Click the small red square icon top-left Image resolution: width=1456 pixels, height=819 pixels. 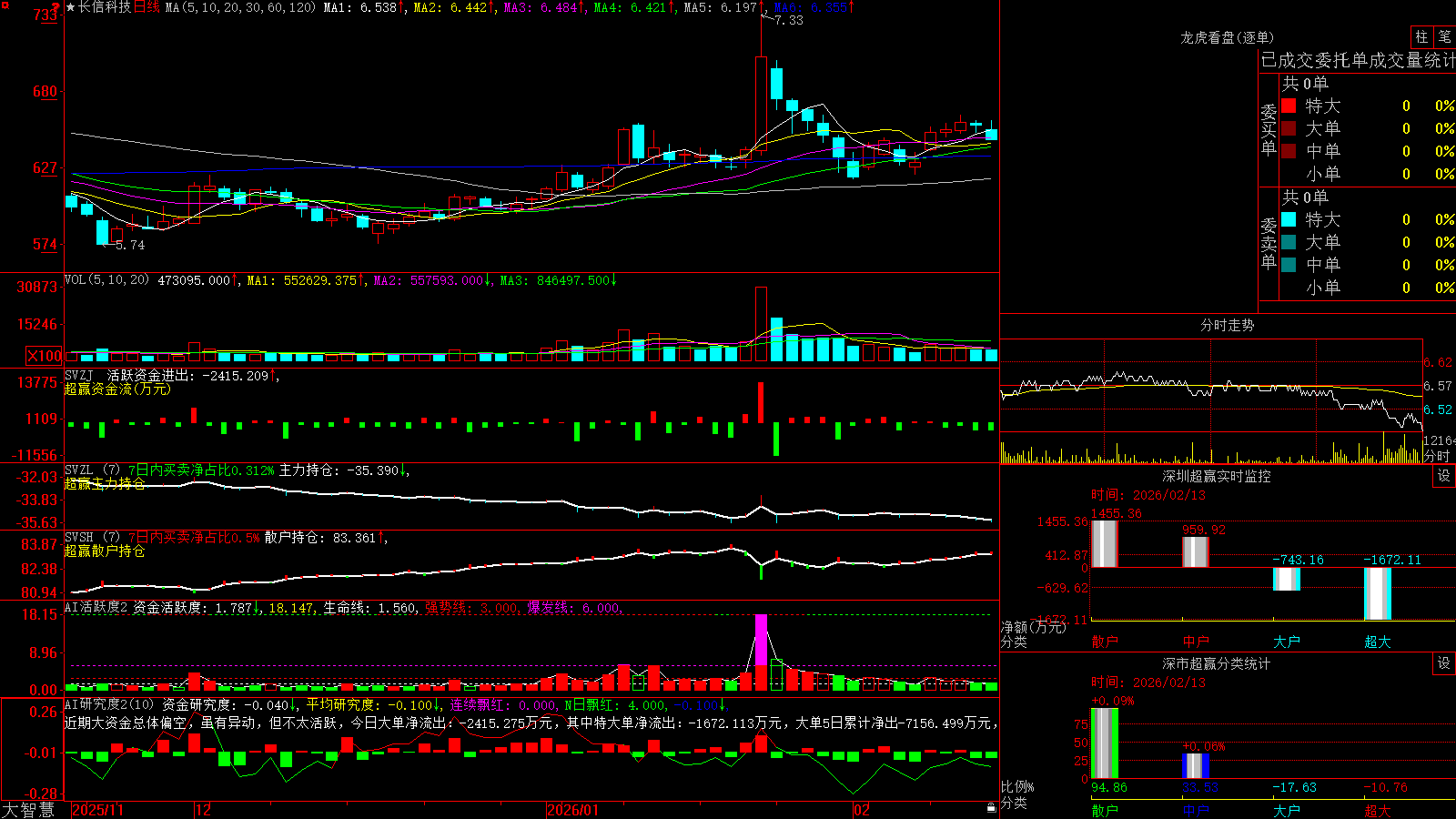coord(4,4)
